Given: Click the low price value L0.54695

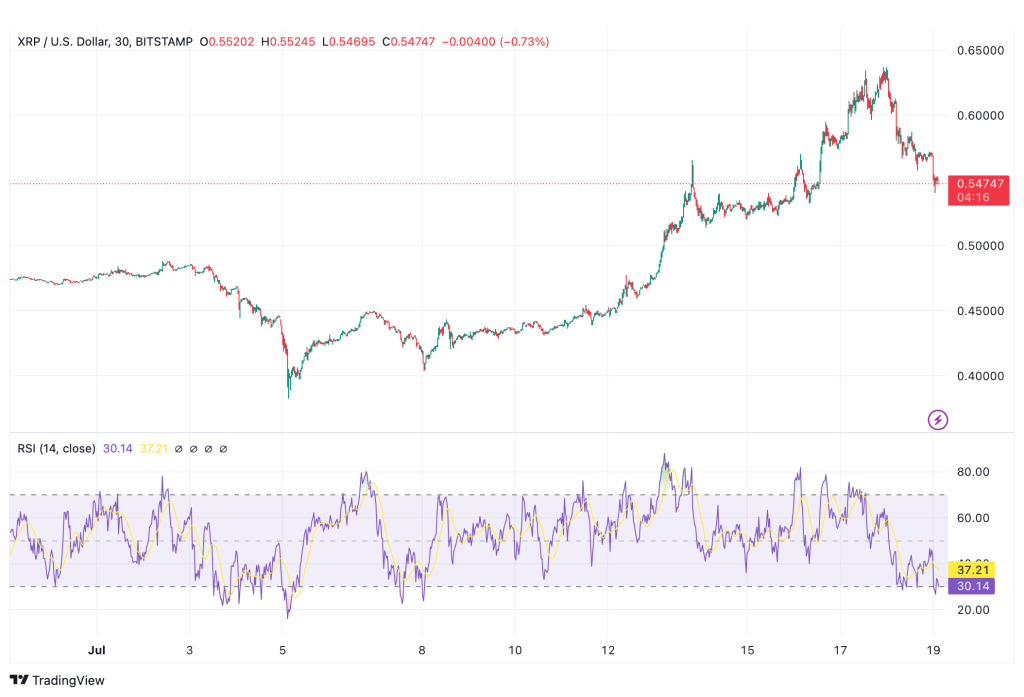Looking at the screenshot, I should [x=349, y=42].
